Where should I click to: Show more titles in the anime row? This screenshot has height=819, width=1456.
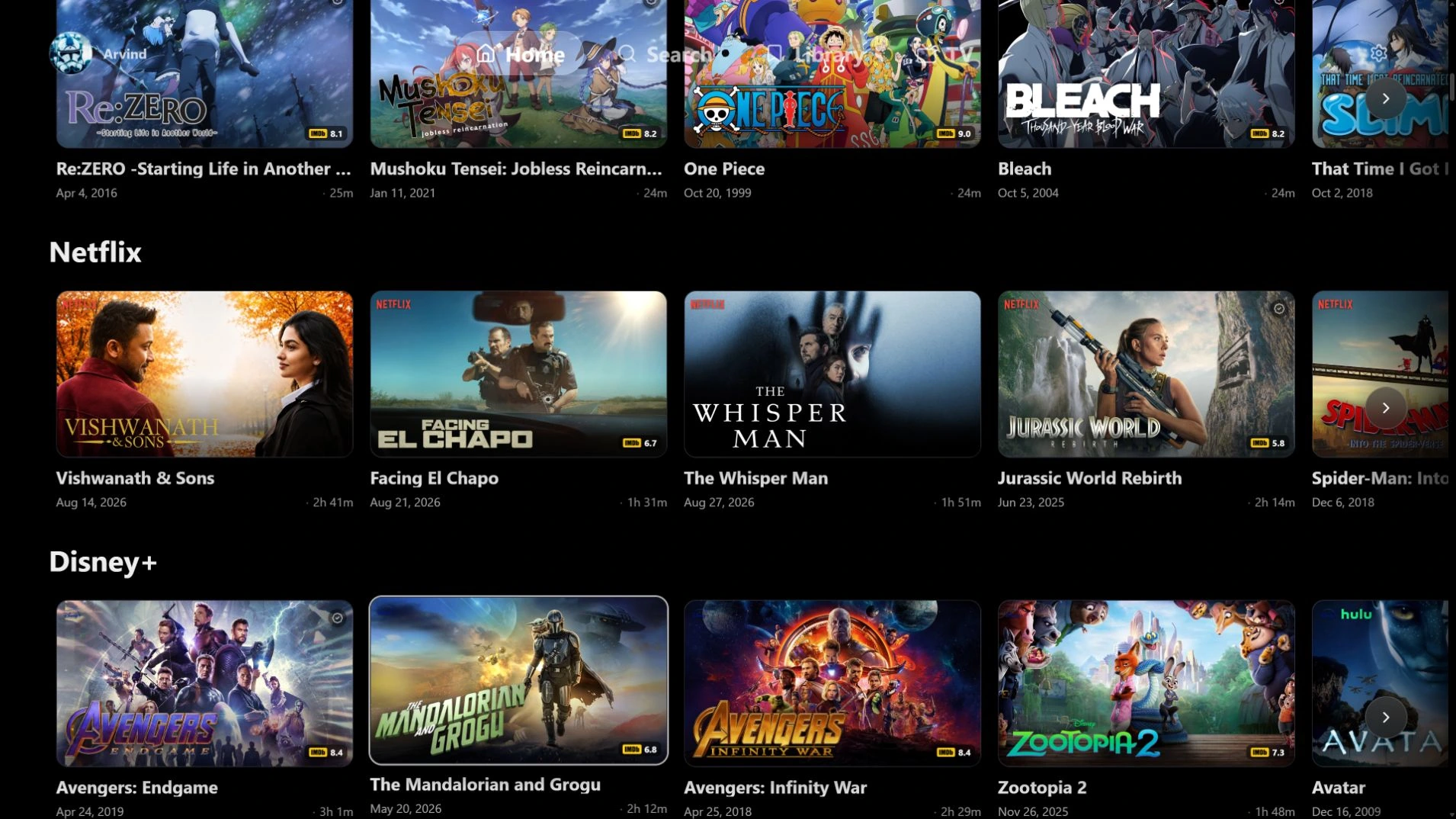tap(1385, 98)
